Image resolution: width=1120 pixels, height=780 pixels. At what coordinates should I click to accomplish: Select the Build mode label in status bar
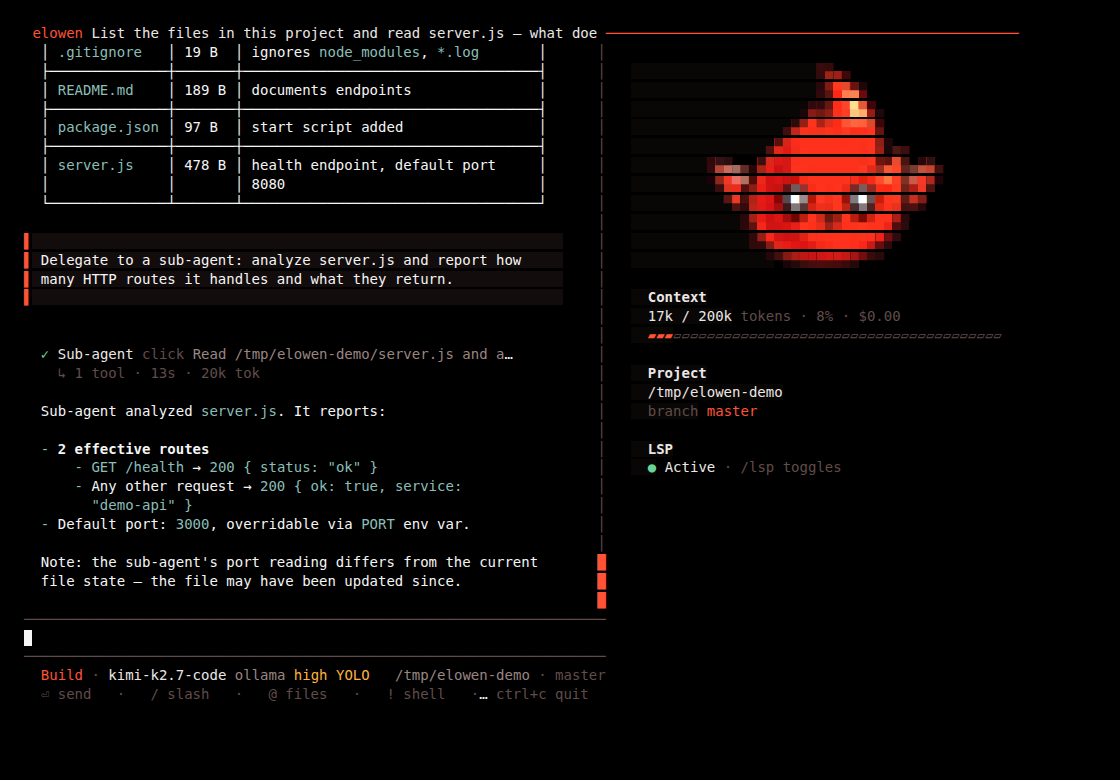(61, 676)
